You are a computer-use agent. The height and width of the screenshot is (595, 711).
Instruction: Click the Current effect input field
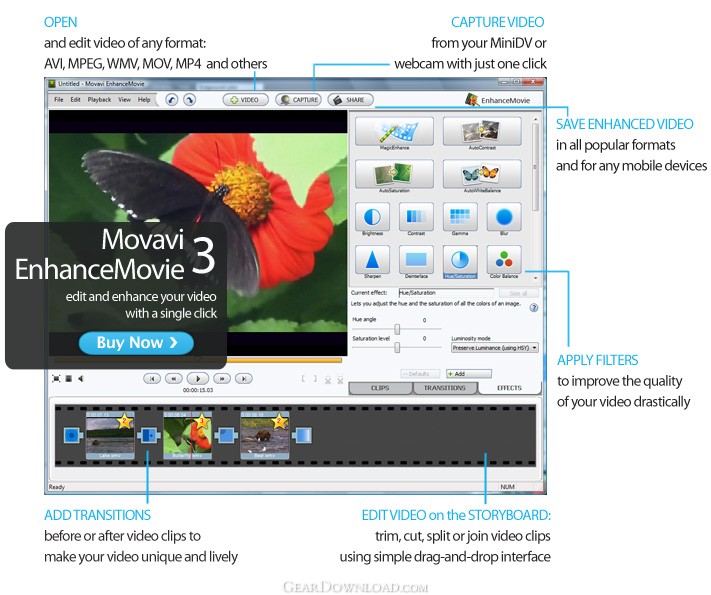pyautogui.click(x=446, y=293)
